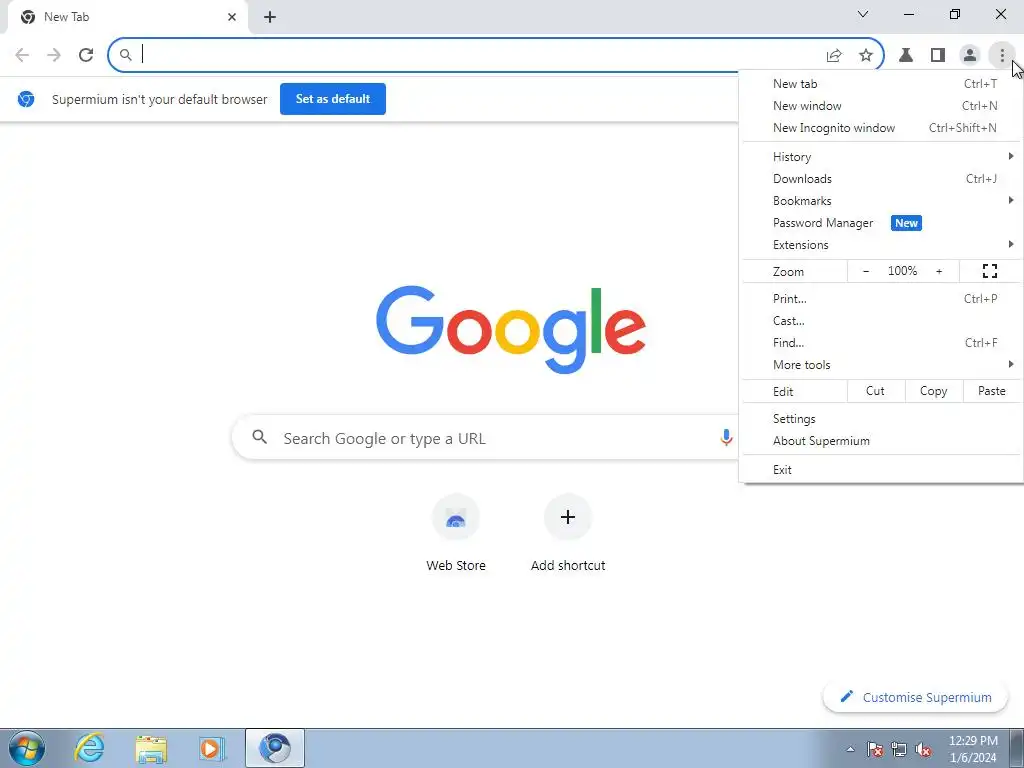Open the profile avatar icon
Image resolution: width=1024 pixels, height=768 pixels.
[x=970, y=55]
